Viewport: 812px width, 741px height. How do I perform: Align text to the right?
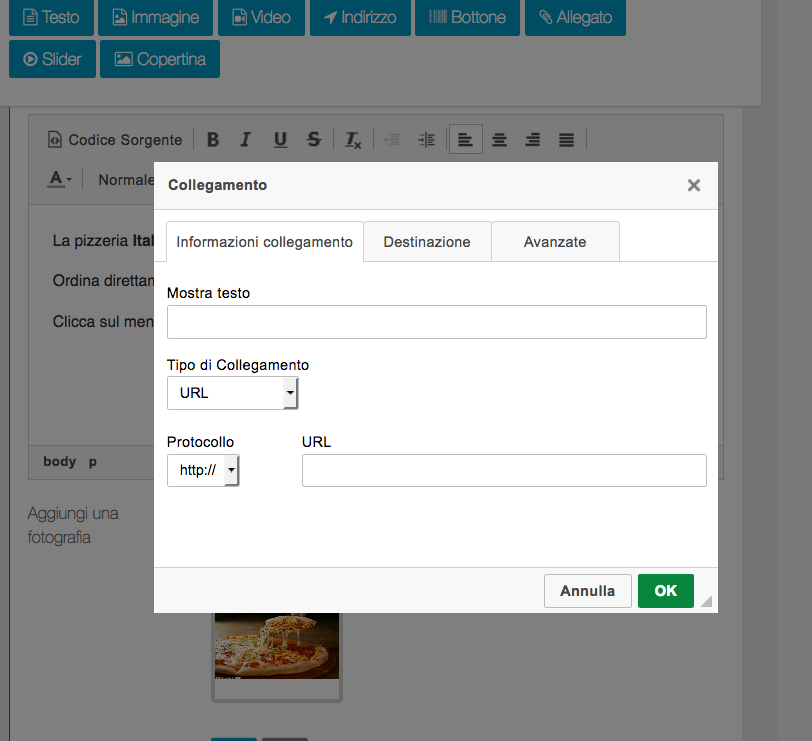[533, 140]
